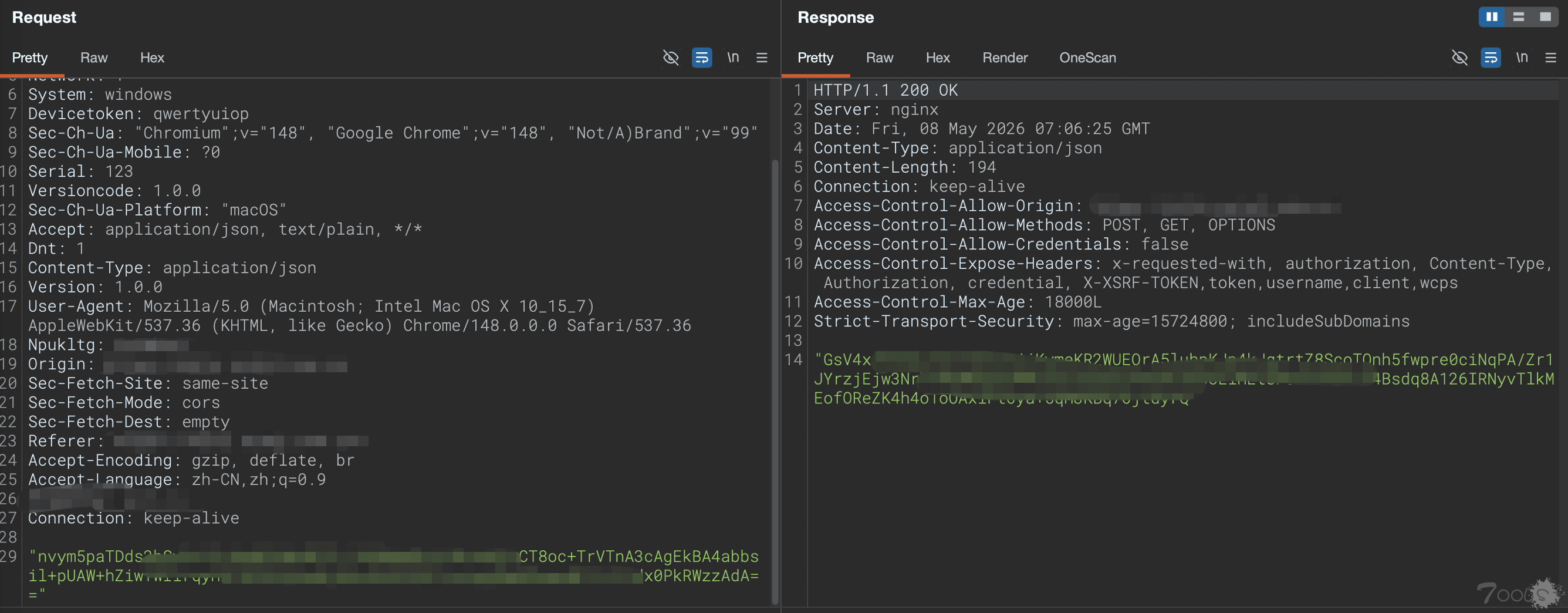Click 'Server: nginx' response header

click(876, 110)
